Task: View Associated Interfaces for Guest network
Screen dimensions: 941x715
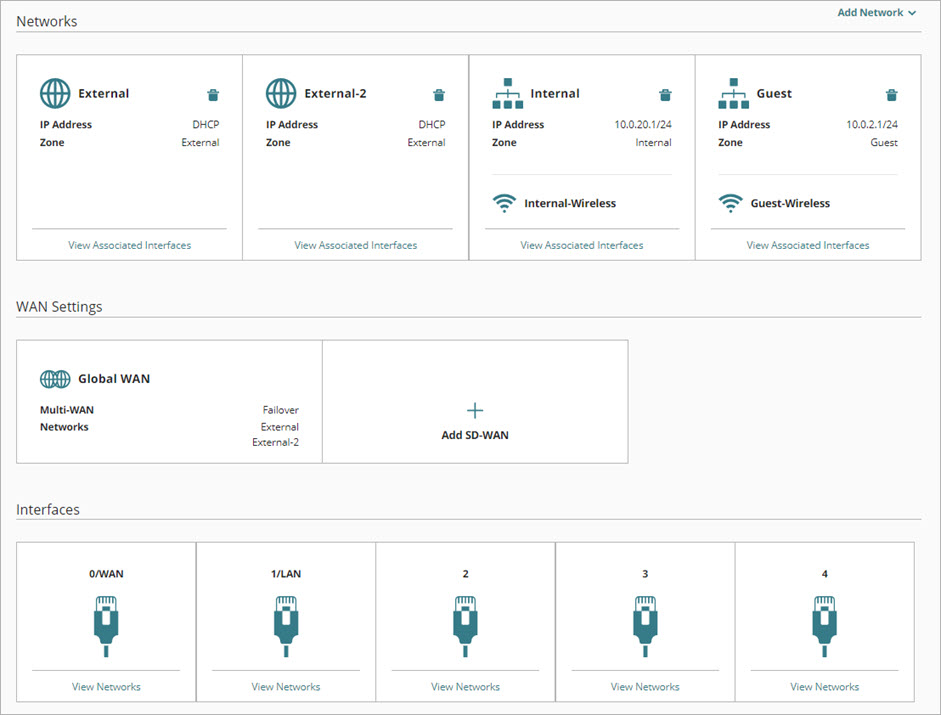Action: click(808, 245)
